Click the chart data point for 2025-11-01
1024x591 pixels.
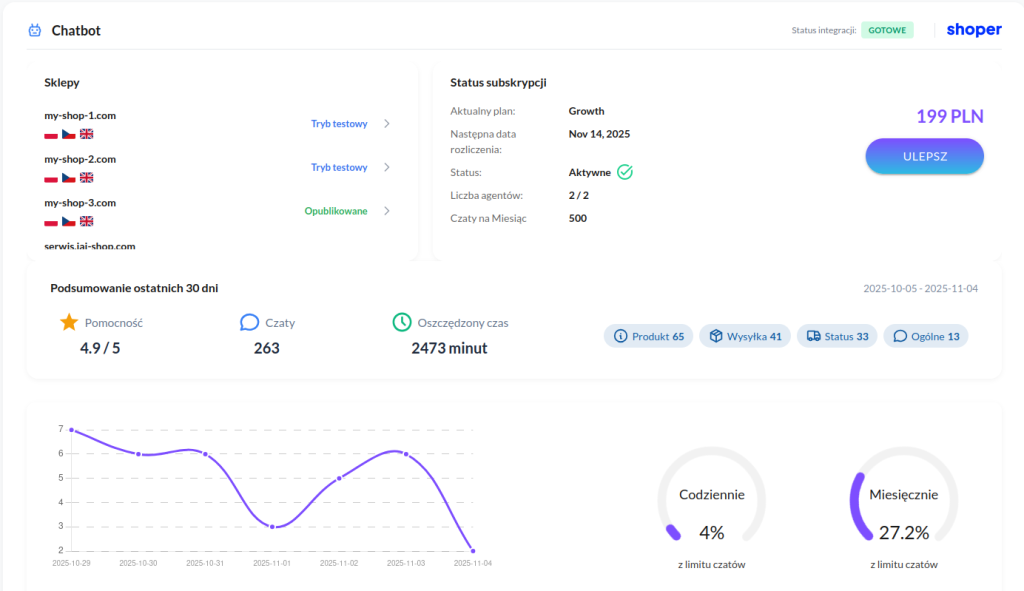(x=272, y=526)
